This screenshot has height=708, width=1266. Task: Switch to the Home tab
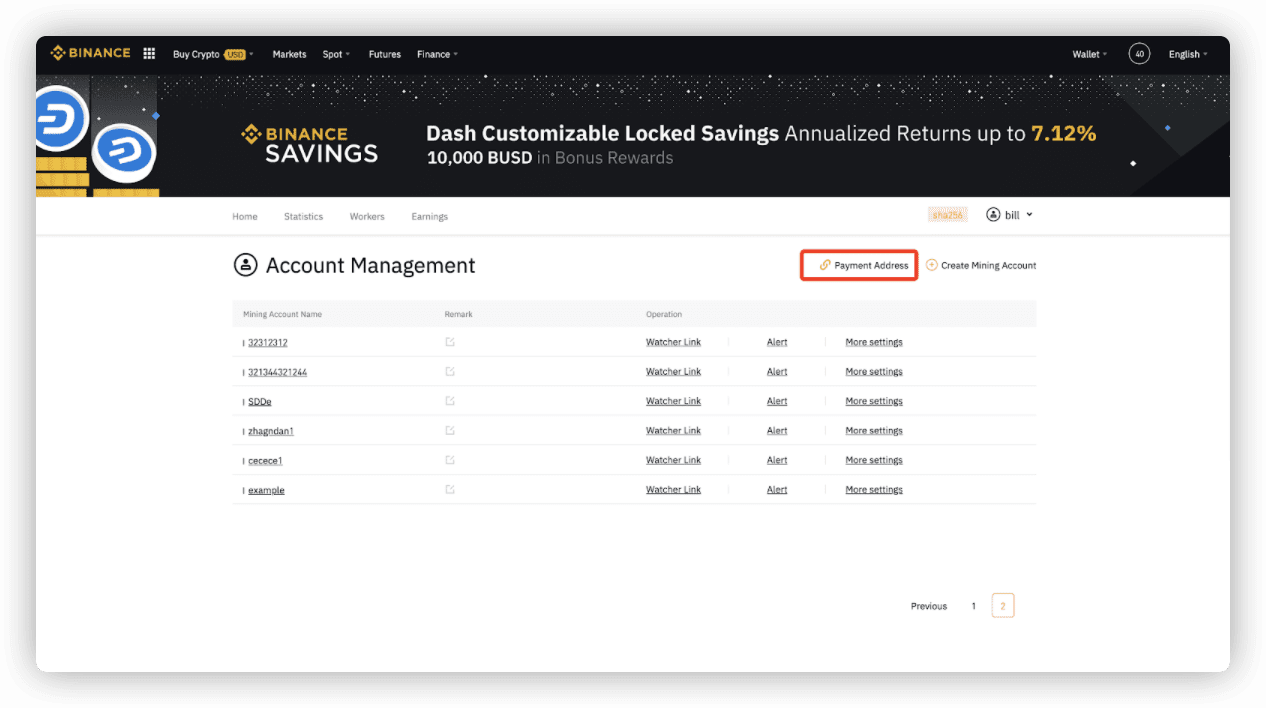tap(245, 216)
